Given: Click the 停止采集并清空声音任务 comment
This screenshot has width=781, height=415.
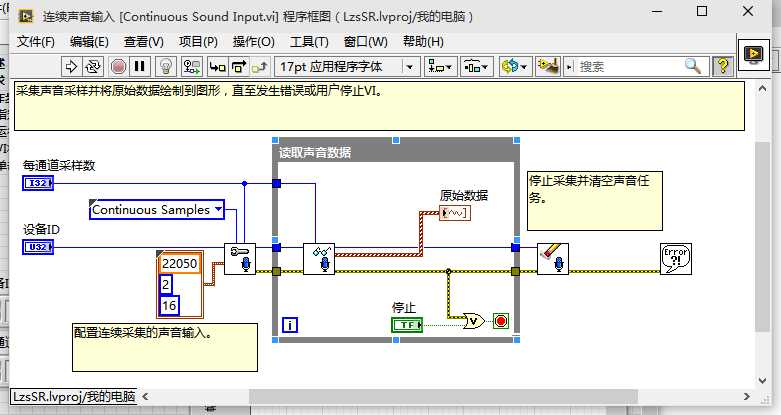Looking at the screenshot, I should (x=595, y=201).
